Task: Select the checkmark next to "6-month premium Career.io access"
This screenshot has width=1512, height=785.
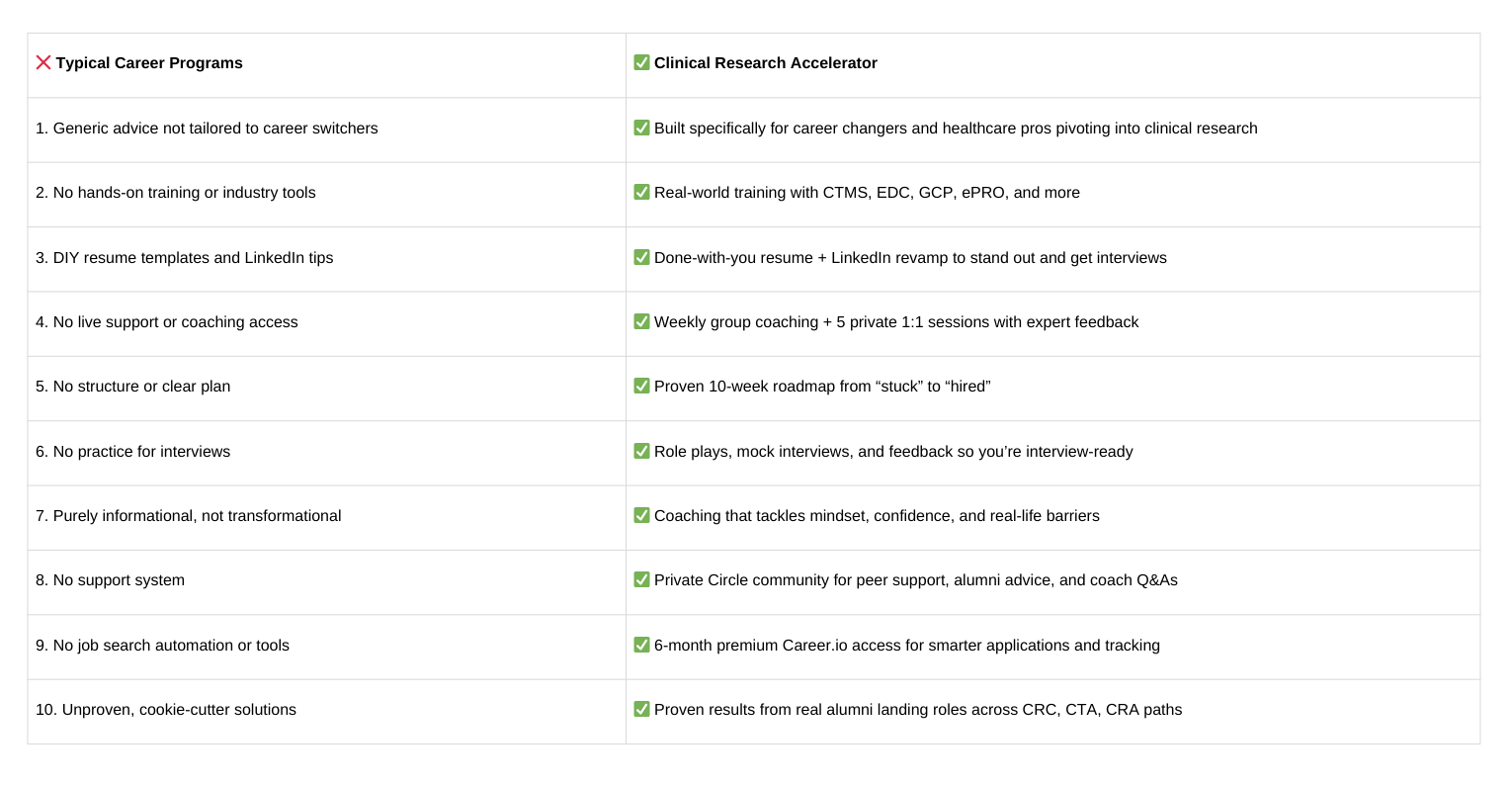Action: pos(641,645)
